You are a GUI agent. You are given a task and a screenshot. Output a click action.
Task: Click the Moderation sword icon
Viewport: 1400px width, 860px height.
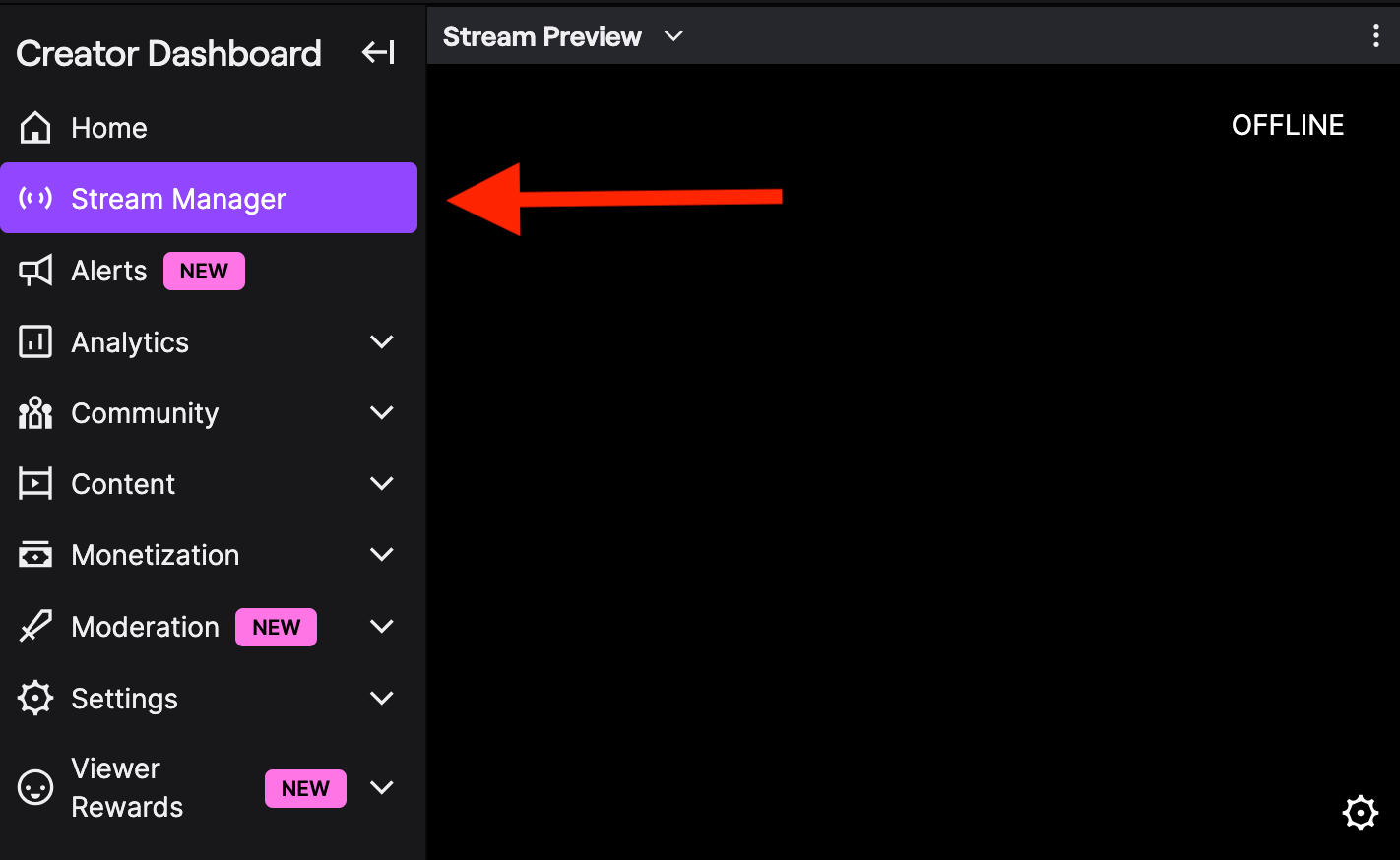(35, 627)
